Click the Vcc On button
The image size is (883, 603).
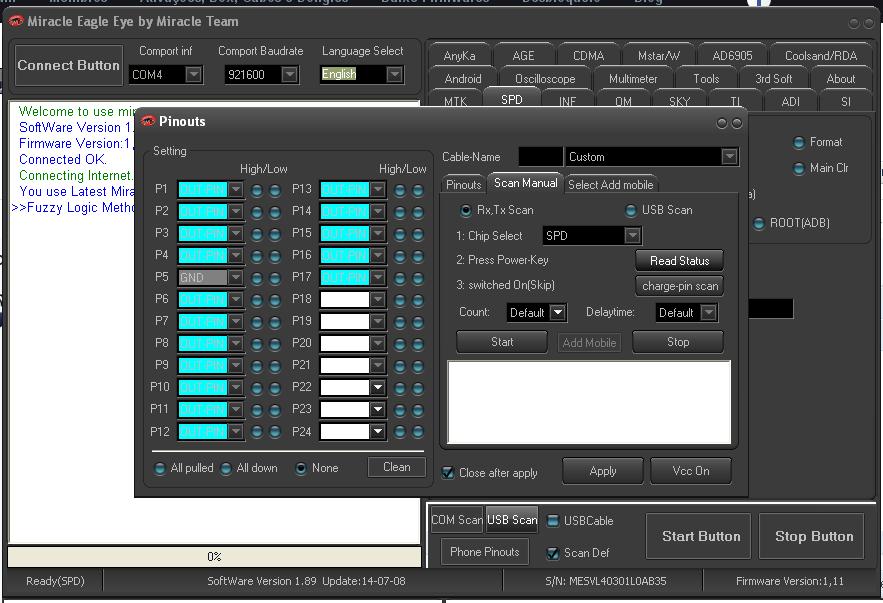click(691, 471)
